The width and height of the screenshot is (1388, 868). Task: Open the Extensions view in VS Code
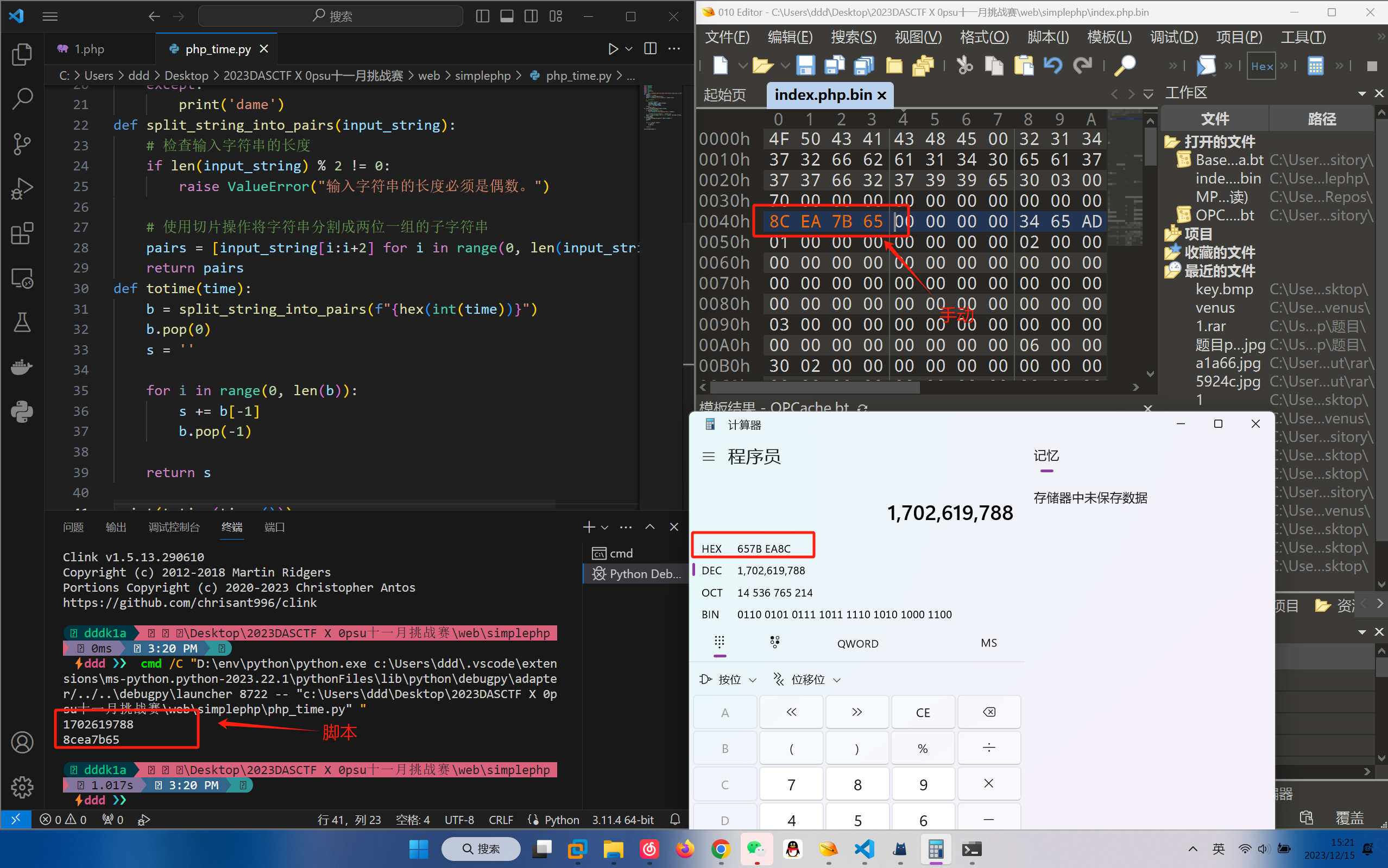(22, 233)
